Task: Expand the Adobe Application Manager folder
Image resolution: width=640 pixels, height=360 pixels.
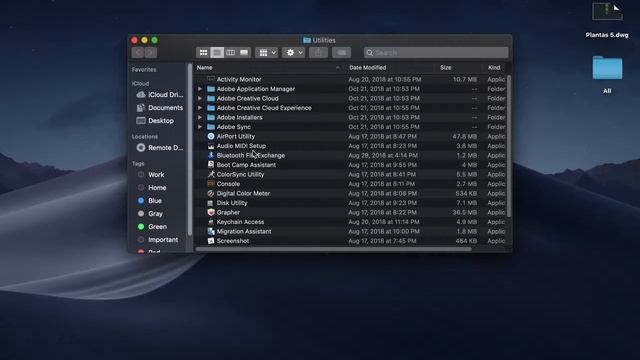Action: point(200,89)
